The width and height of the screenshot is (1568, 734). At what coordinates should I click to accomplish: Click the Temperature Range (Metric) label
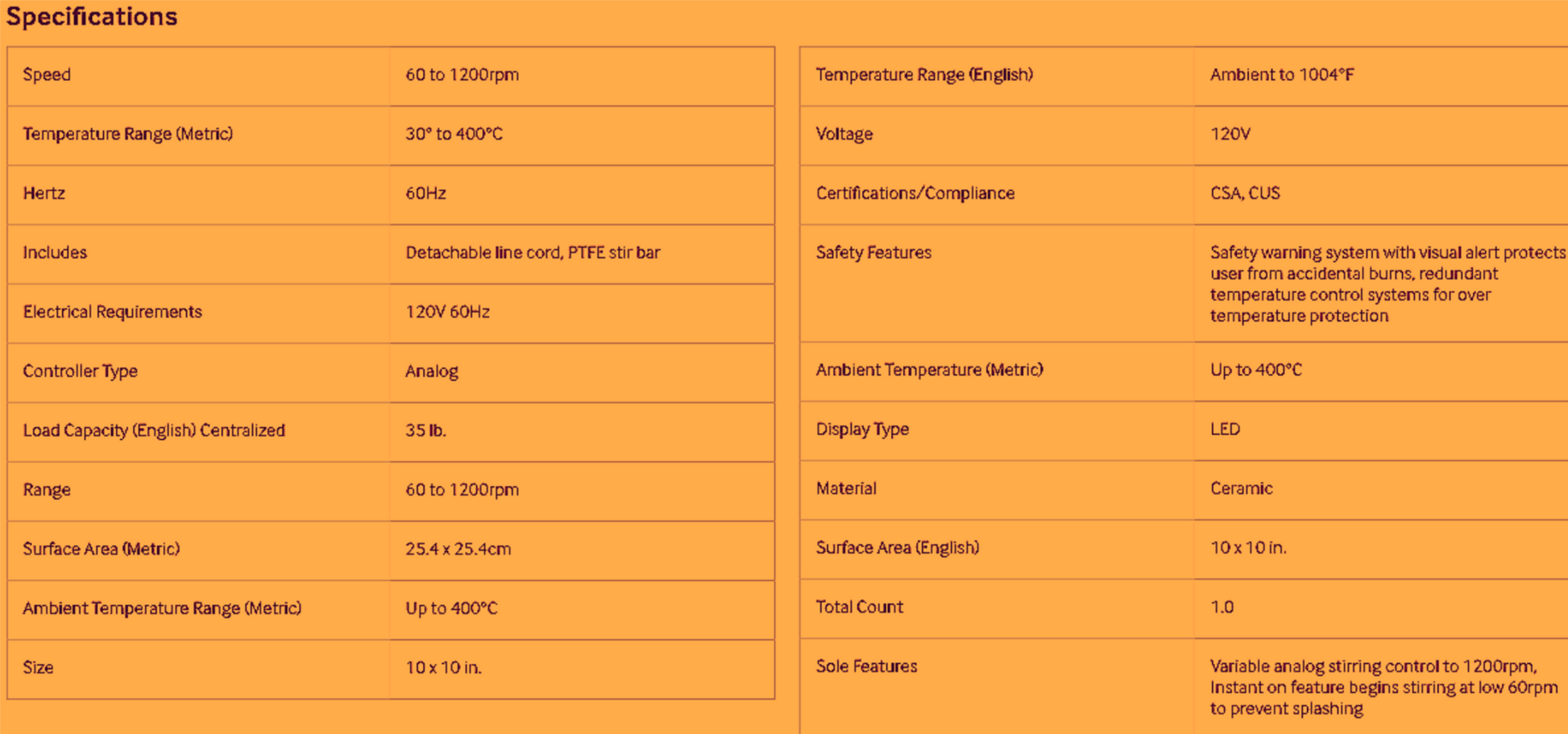pyautogui.click(x=127, y=135)
